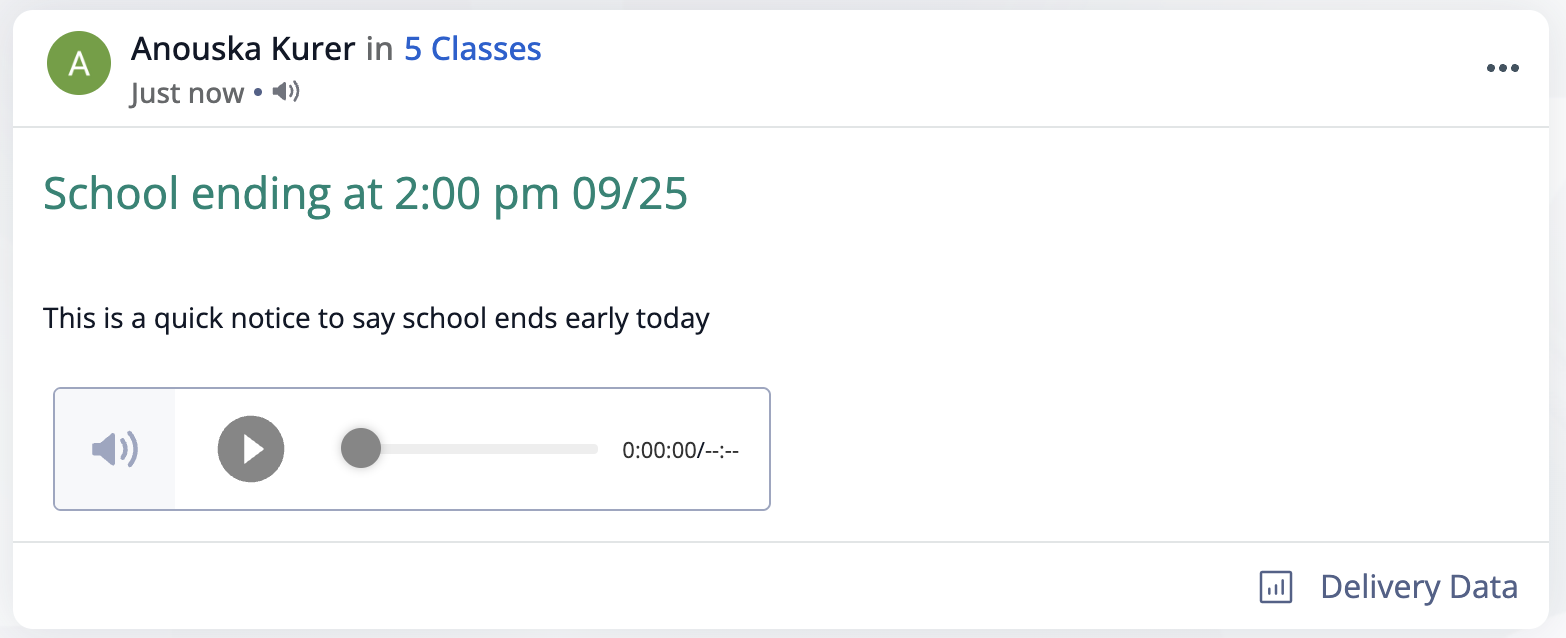
Task: Click the 'Just now' timestamp
Action: pos(187,93)
